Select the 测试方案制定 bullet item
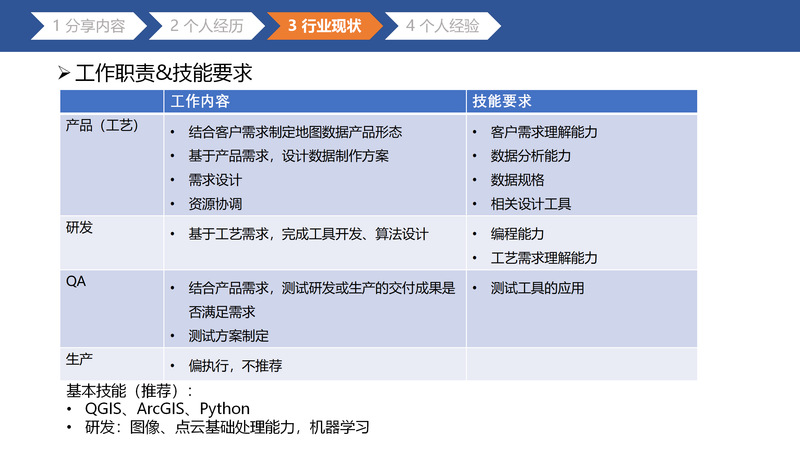Viewport: 800px width, 450px height. pyautogui.click(x=228, y=336)
